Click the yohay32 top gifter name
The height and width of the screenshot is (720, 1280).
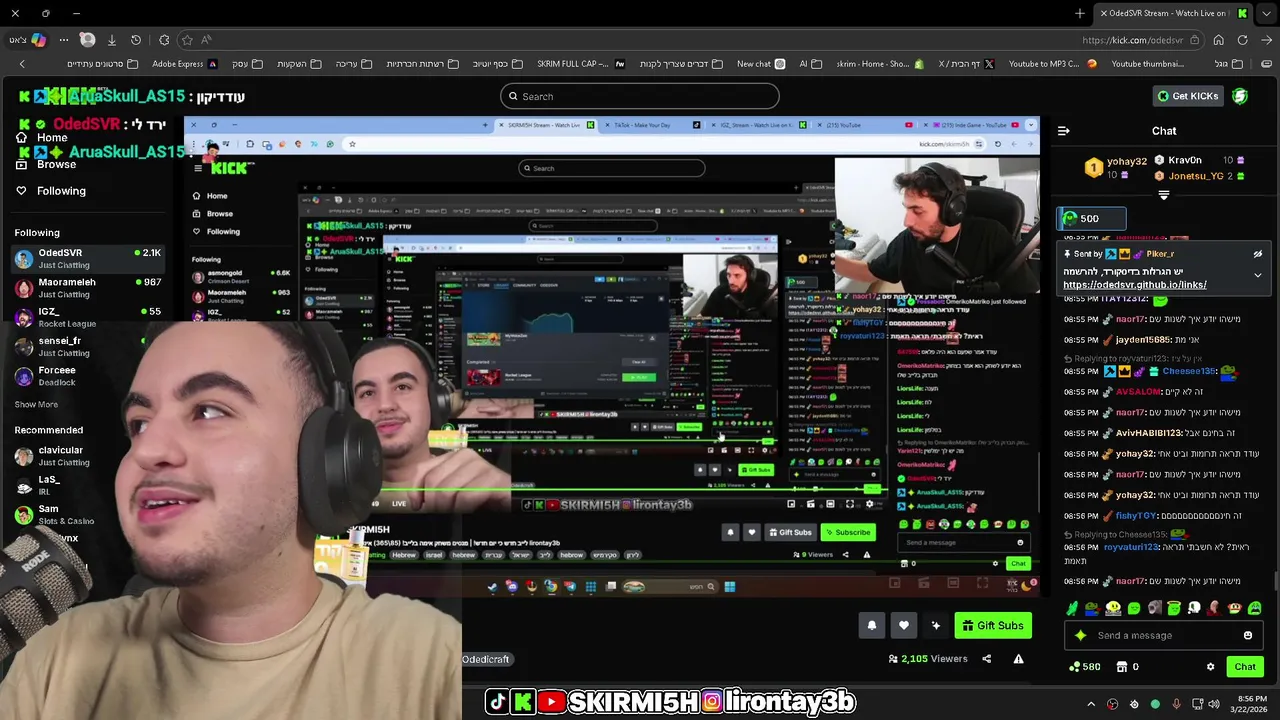coord(1127,161)
